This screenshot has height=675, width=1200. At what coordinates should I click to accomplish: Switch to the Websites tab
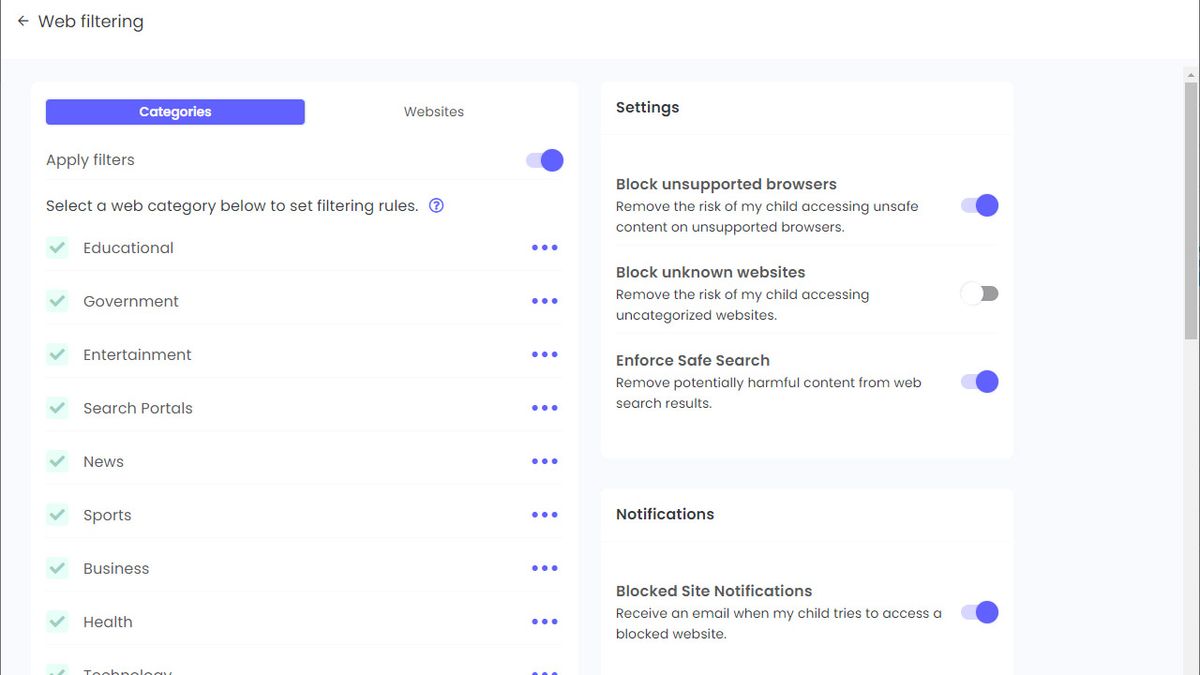tap(433, 112)
